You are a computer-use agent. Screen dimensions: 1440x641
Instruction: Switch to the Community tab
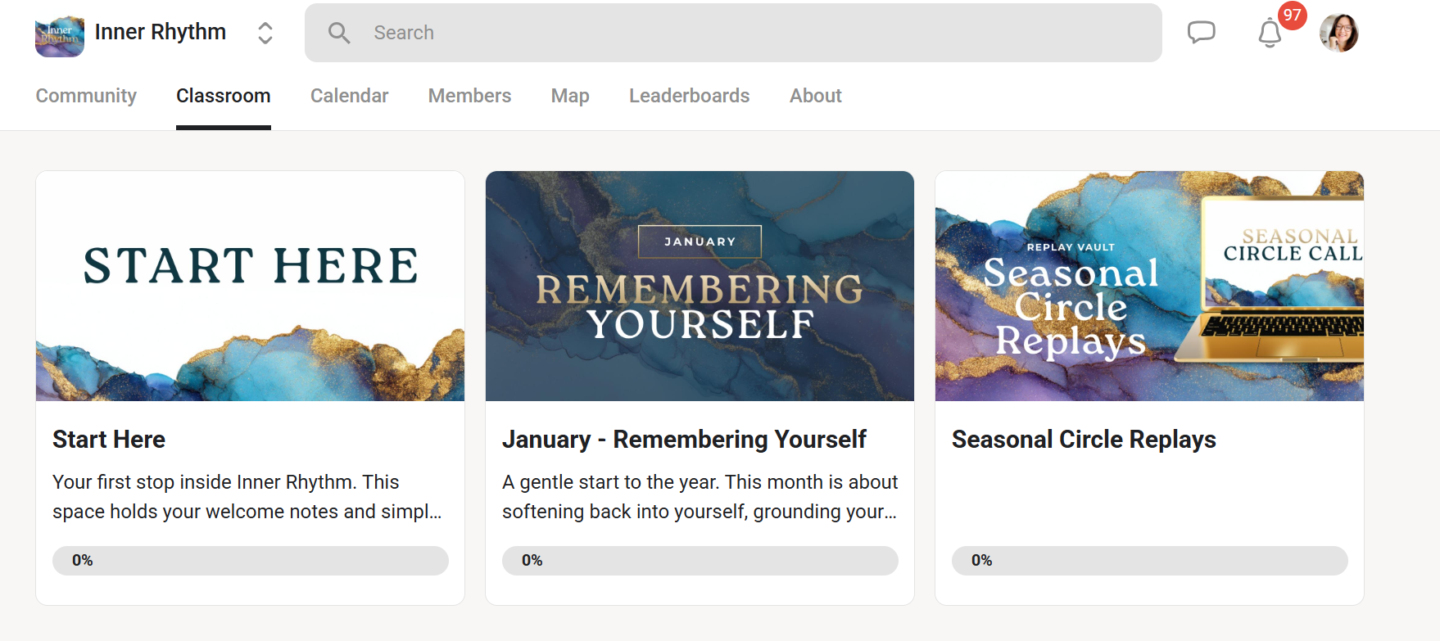(86, 96)
